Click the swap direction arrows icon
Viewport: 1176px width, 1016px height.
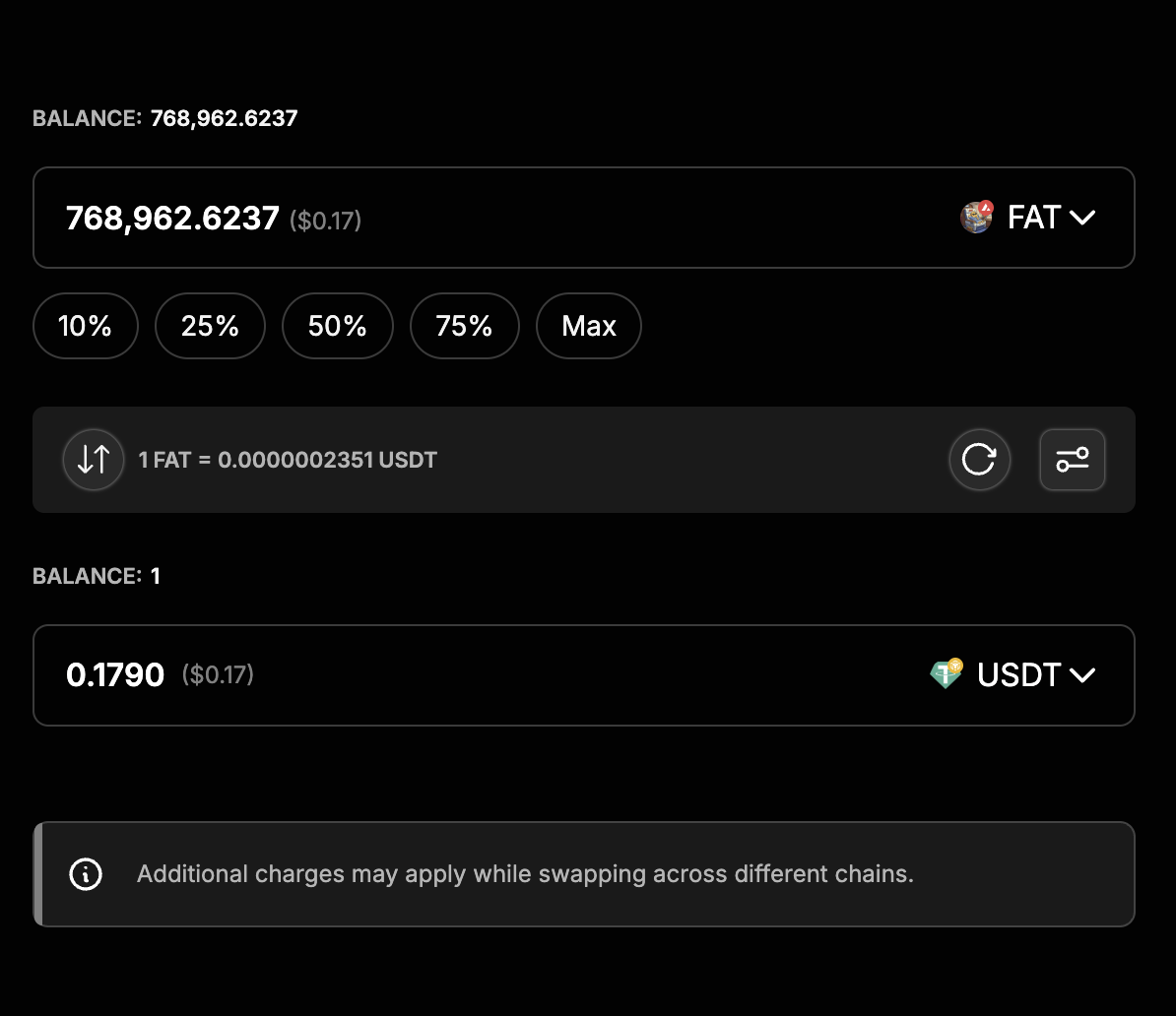[94, 460]
